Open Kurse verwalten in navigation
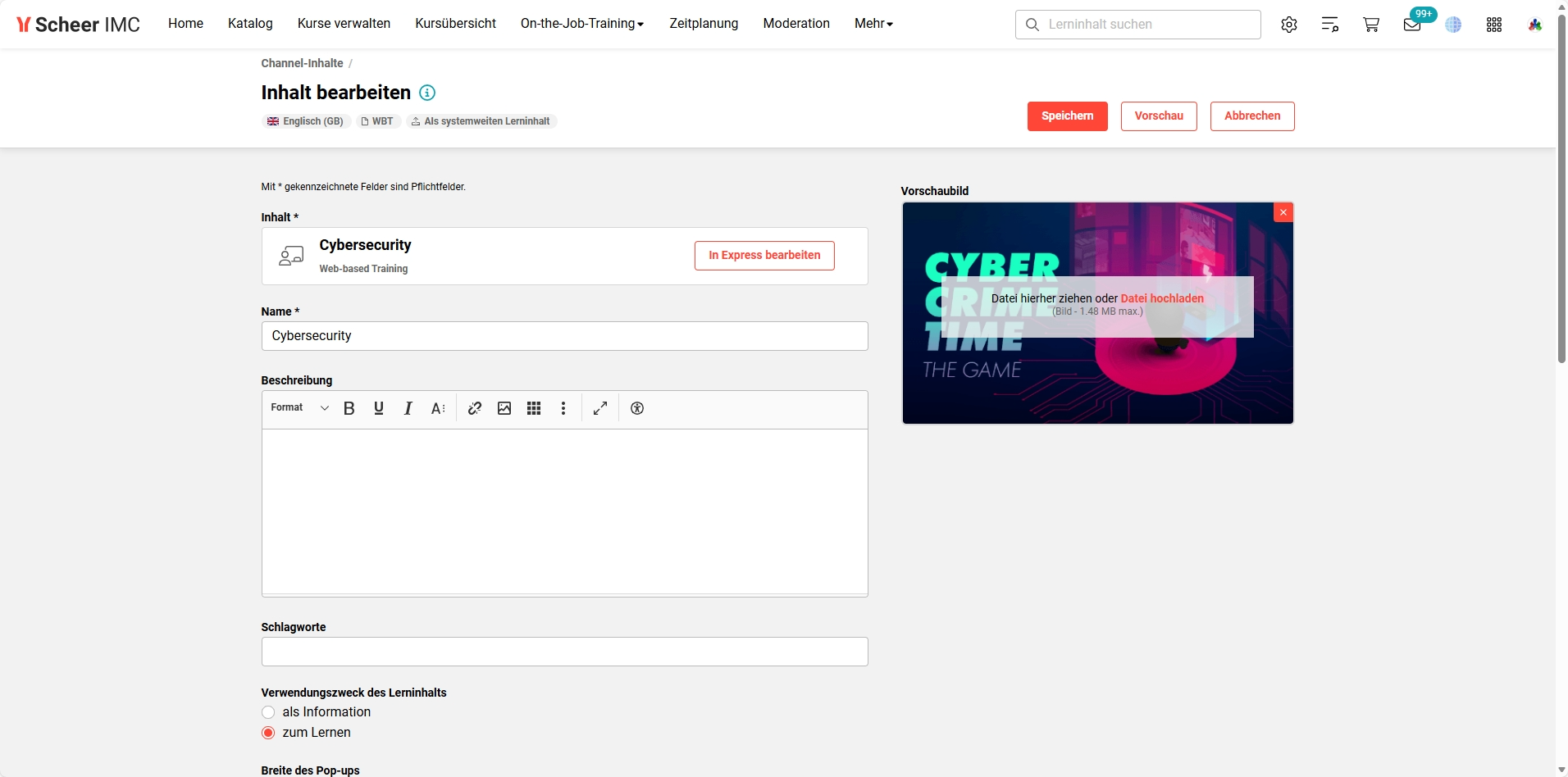The image size is (1568, 777). point(344,24)
